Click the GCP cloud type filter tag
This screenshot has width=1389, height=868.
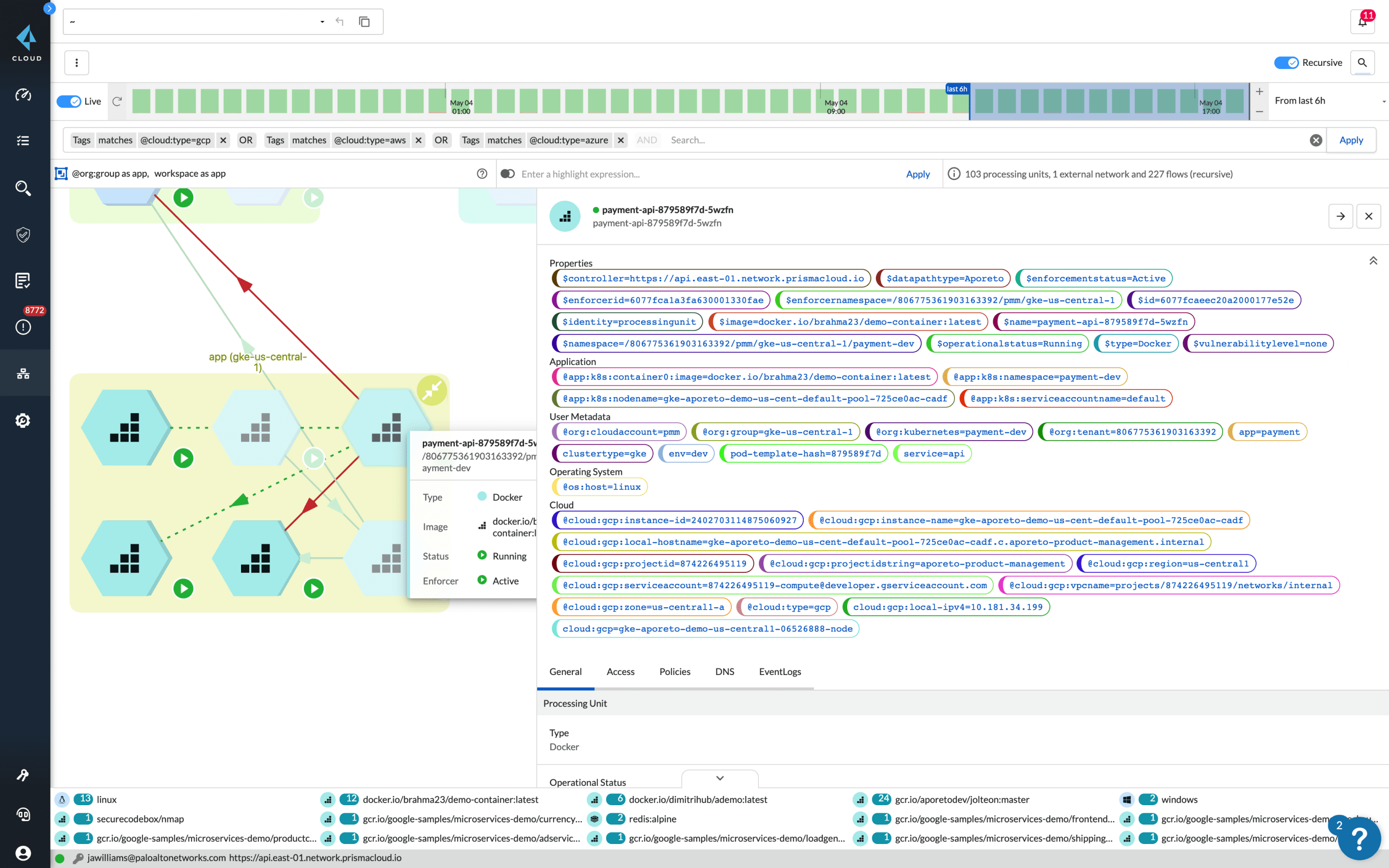coord(177,139)
